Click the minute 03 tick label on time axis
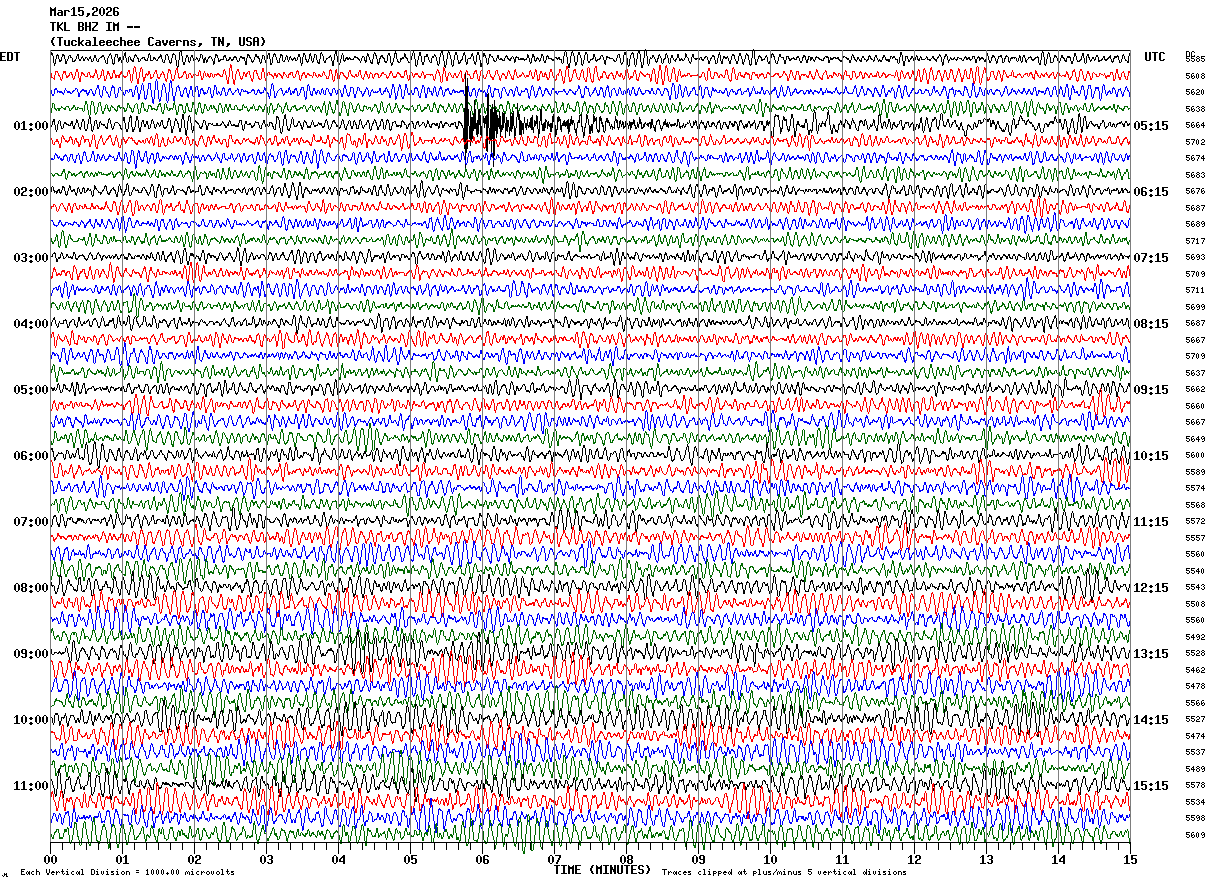1210x886 pixels. click(x=266, y=859)
